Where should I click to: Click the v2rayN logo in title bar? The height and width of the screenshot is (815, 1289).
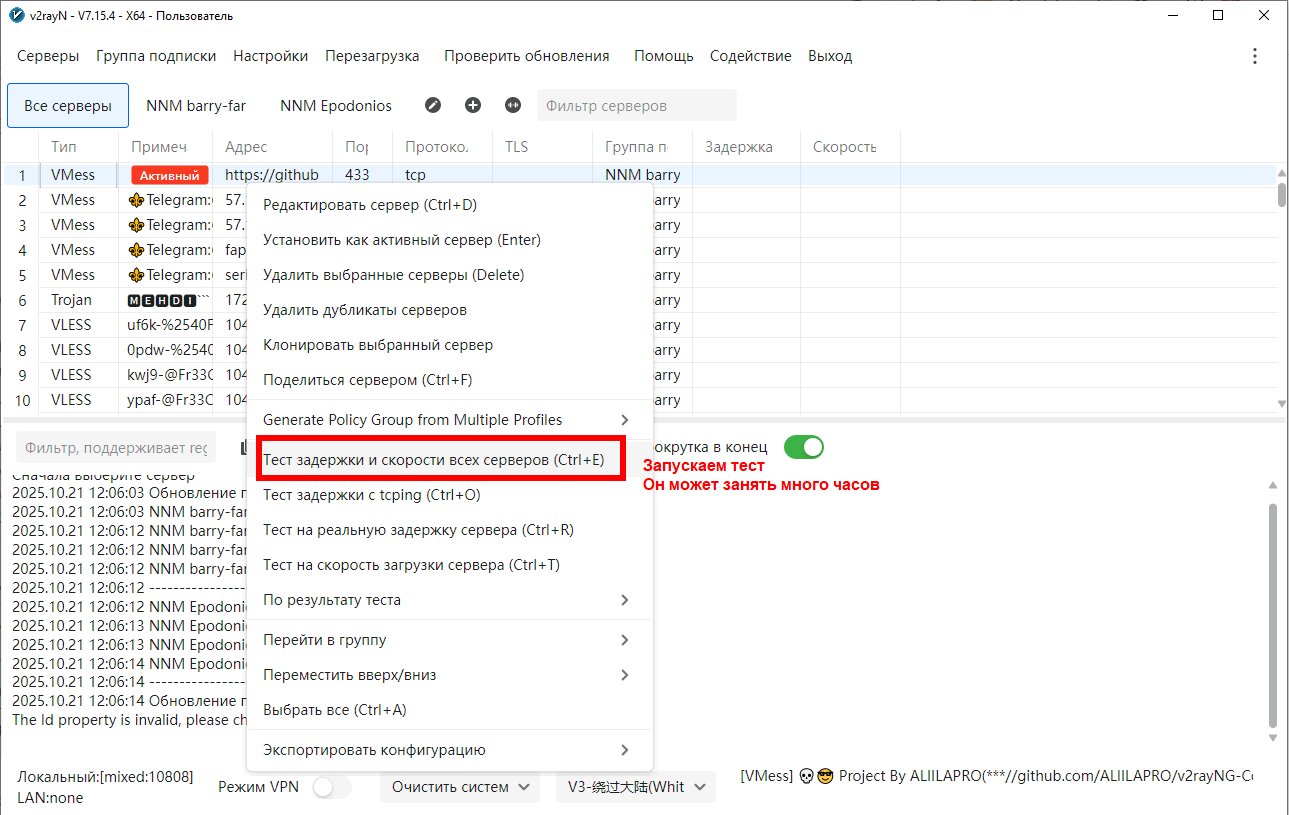coord(15,16)
